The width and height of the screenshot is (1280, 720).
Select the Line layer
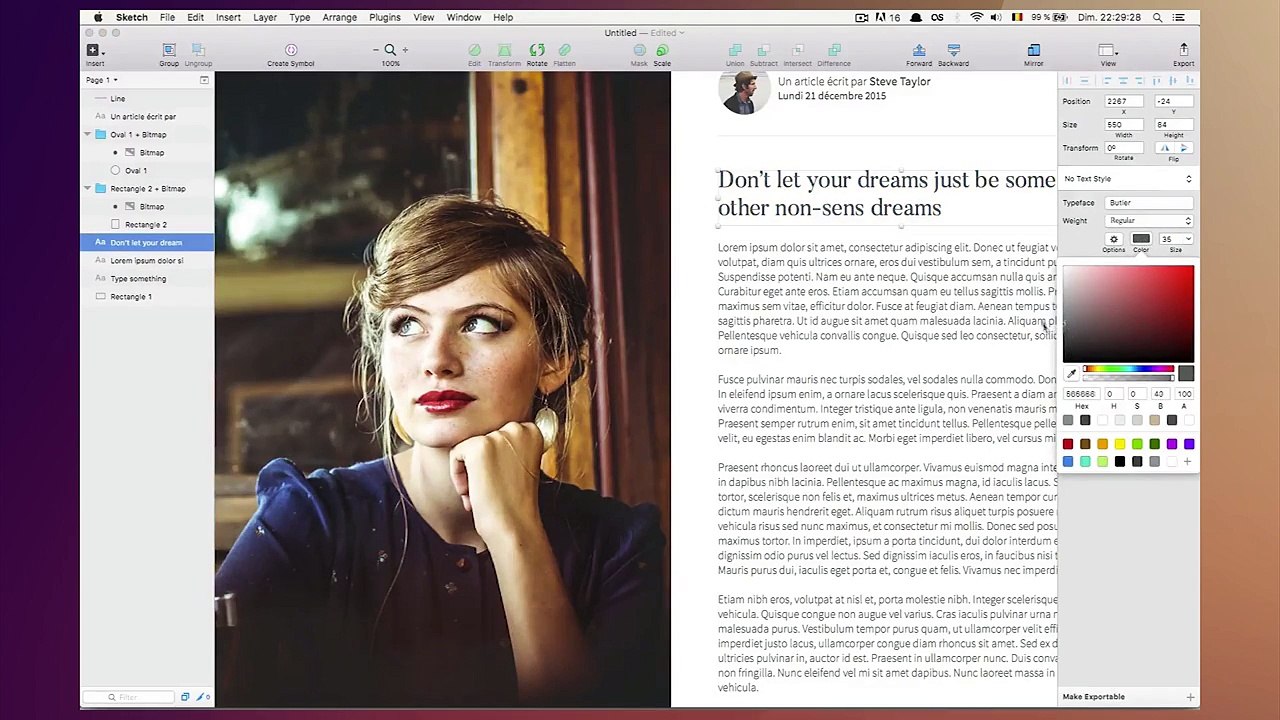click(147, 98)
